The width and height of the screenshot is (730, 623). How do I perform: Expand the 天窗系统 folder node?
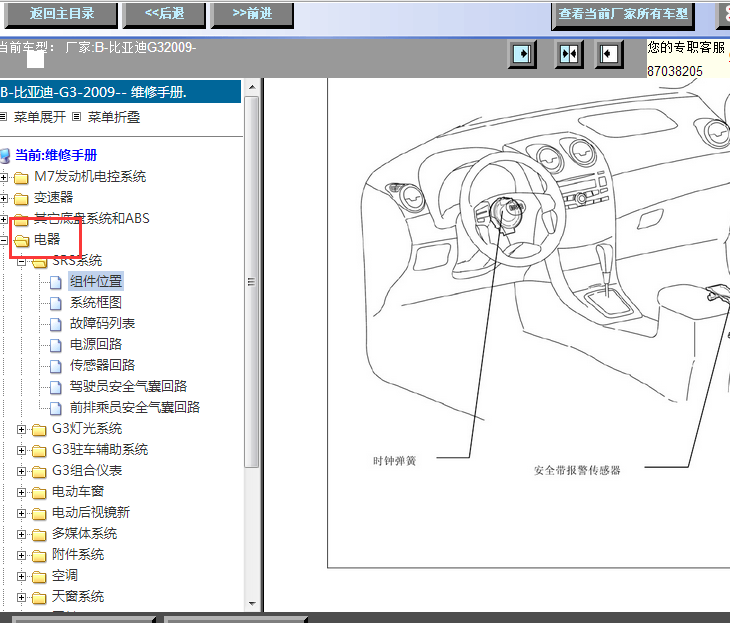21,597
